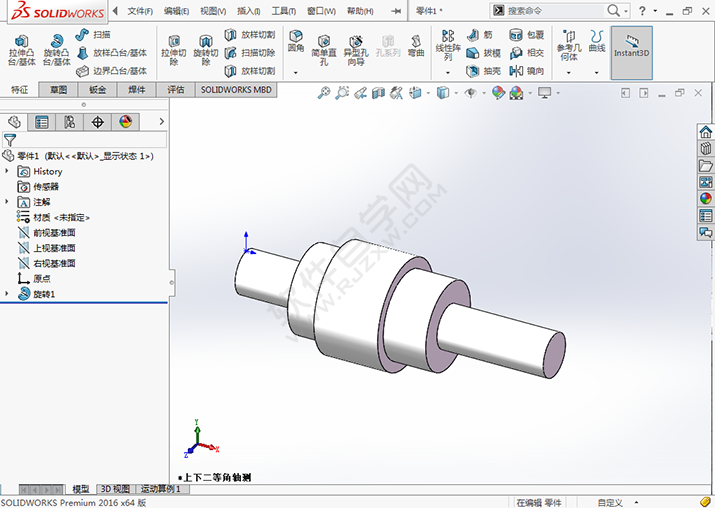Expand the History tree node
Screen dimensions: 715x508
tap(7, 171)
